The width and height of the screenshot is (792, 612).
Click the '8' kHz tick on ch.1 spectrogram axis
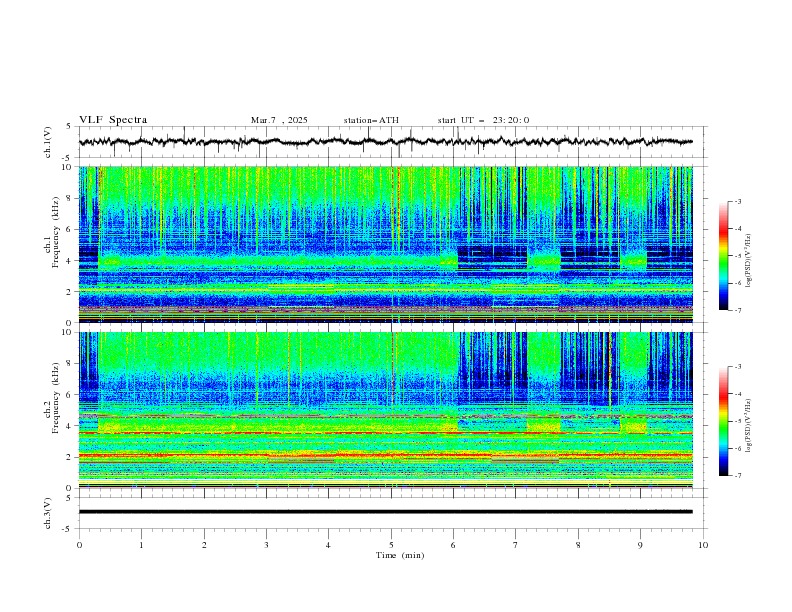(71, 198)
